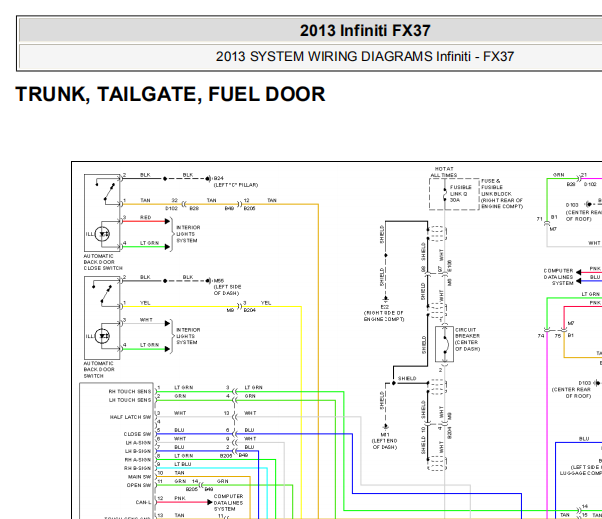Click "(RIGHT SIDE OF ENGINE COMPT)" ground text

pos(384,316)
